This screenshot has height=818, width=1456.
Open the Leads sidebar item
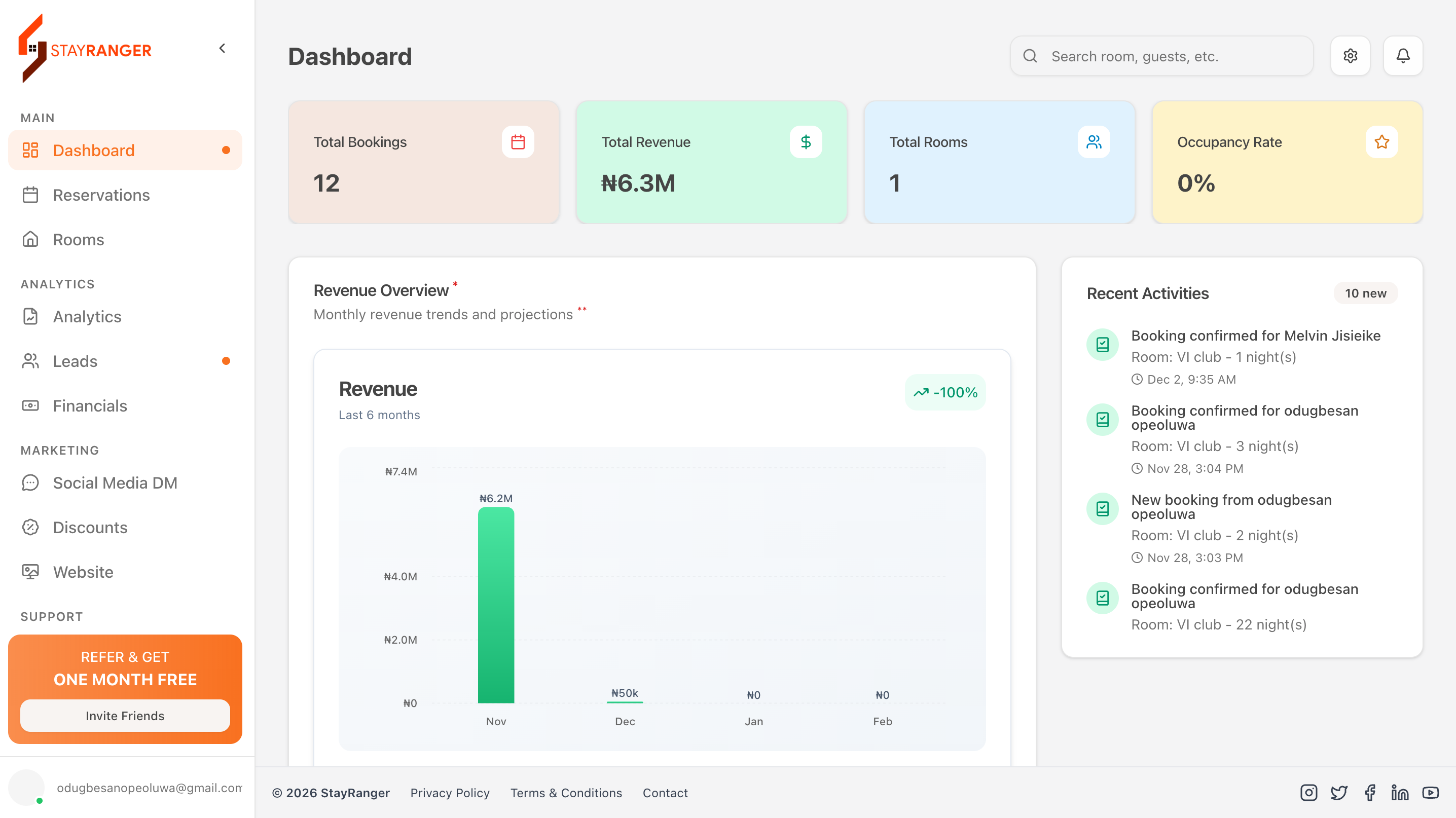coord(75,361)
